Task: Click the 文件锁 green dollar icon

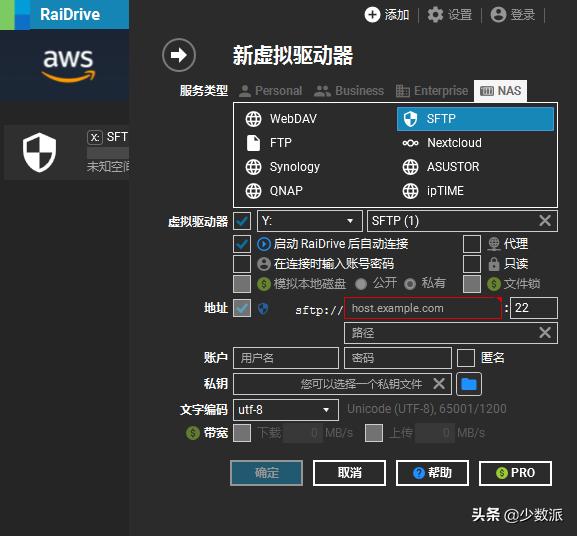Action: (x=494, y=284)
